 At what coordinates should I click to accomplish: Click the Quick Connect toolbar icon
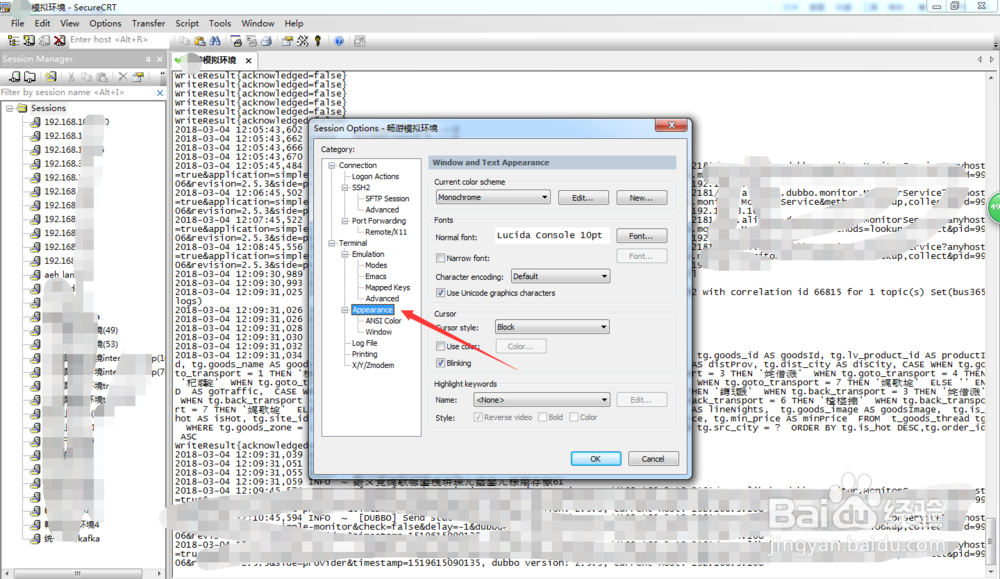pos(29,40)
